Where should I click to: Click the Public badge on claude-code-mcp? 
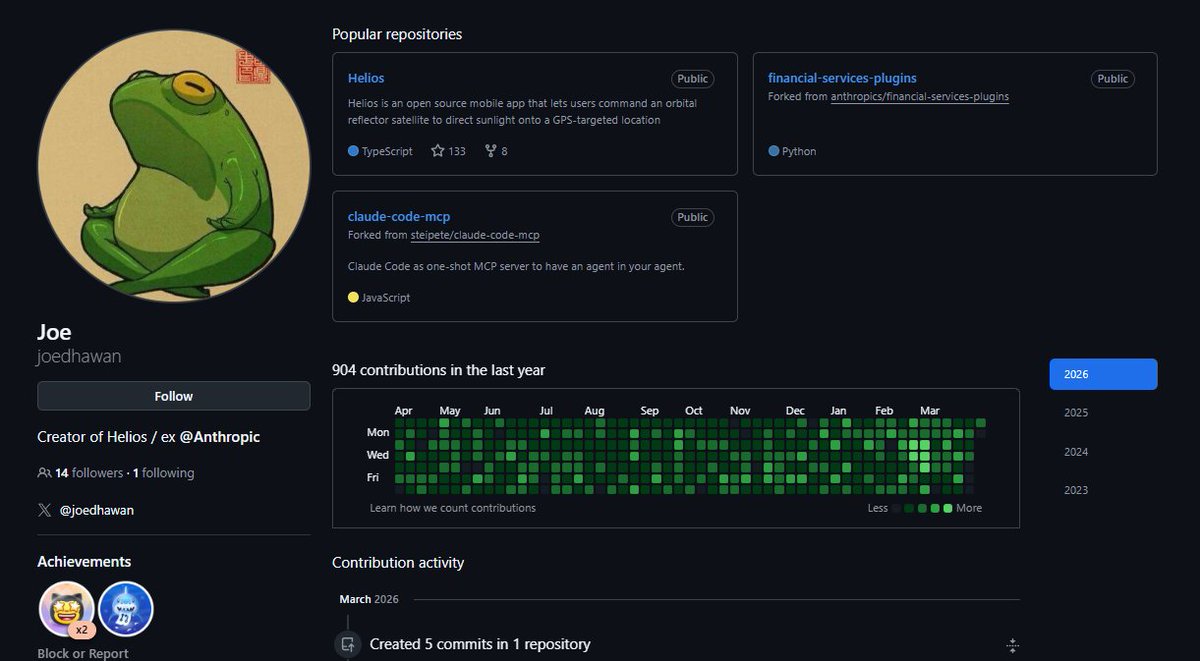(692, 217)
